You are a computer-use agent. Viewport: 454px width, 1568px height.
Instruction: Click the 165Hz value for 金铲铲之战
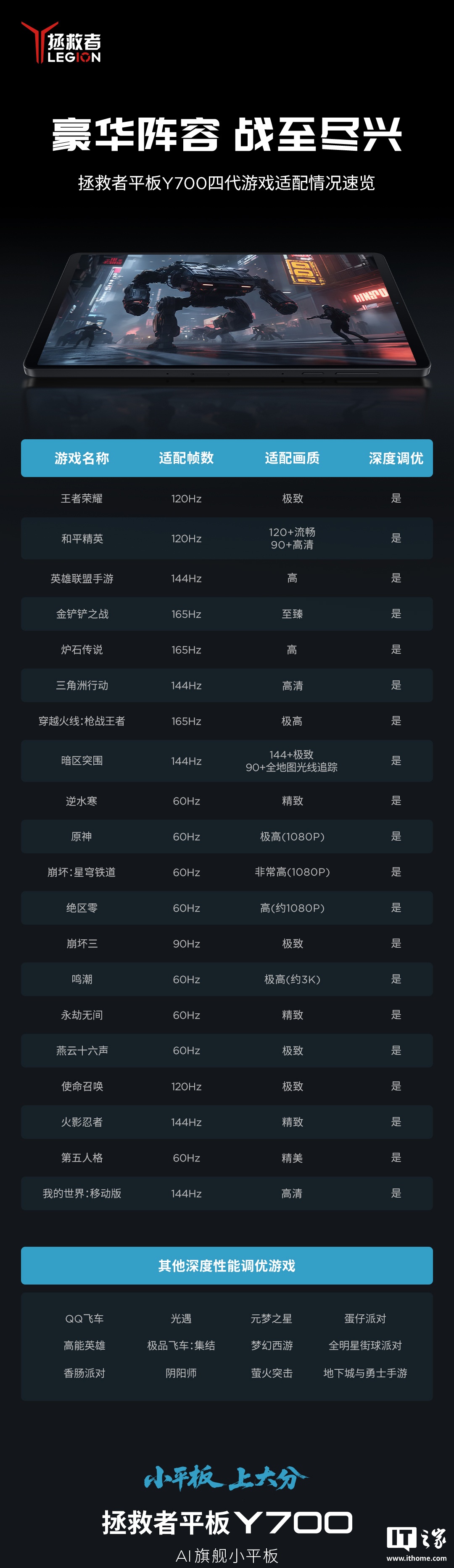[x=187, y=614]
